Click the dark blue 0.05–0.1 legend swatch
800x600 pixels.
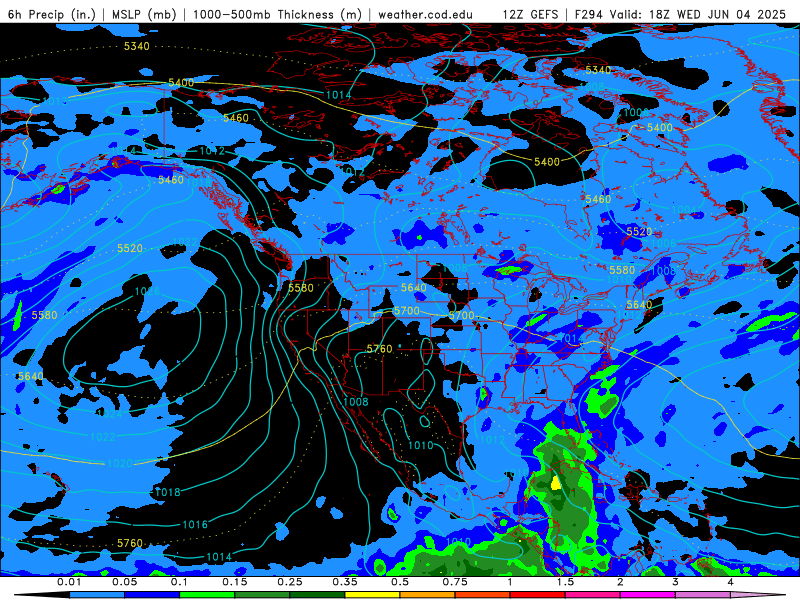(152, 595)
